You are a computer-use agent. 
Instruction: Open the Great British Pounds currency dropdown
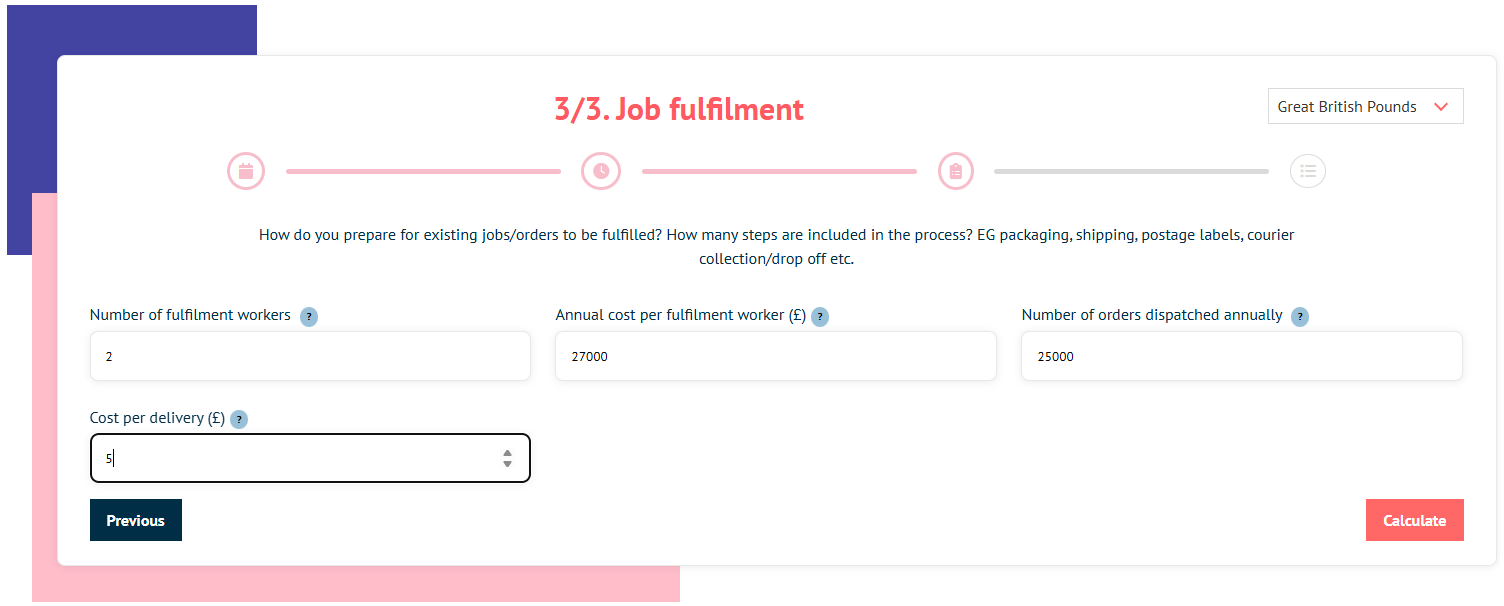(x=1365, y=107)
